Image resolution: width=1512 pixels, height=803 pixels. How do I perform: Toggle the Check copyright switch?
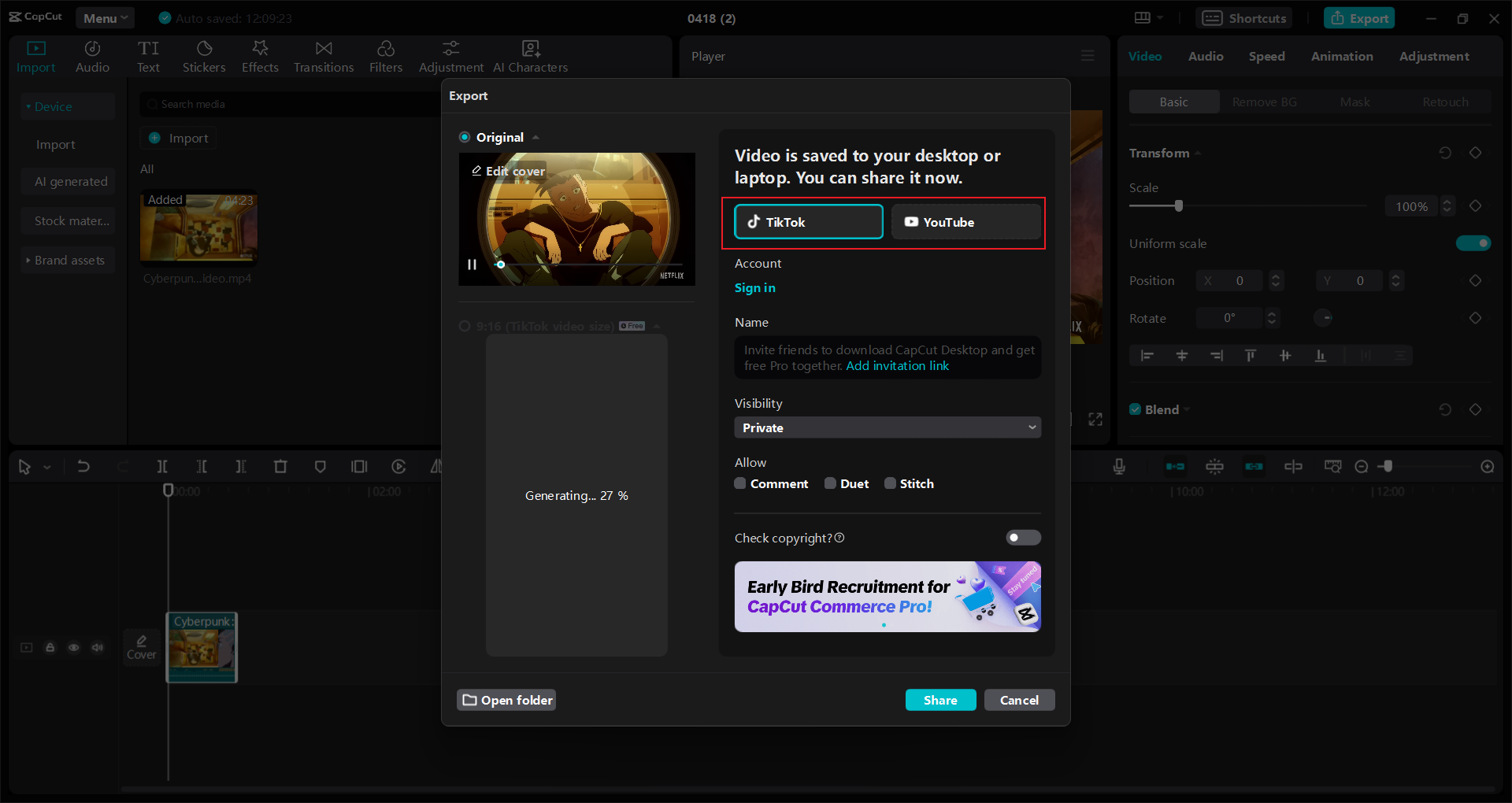point(1023,538)
